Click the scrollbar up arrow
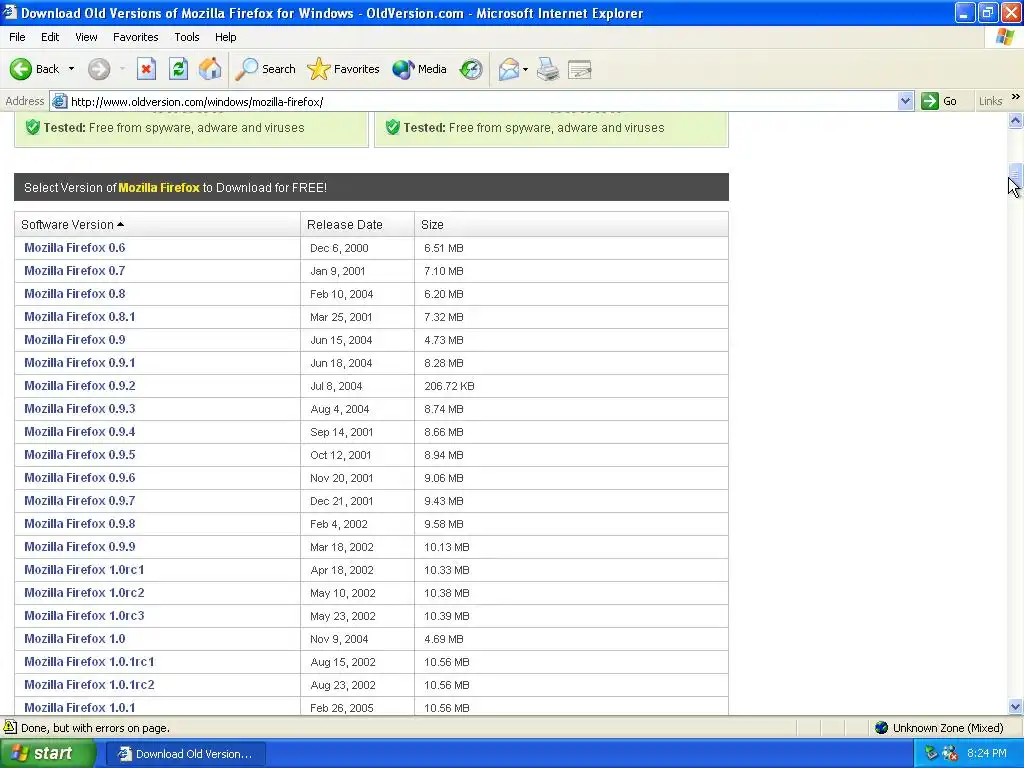The height and width of the screenshot is (768, 1024). point(1015,120)
